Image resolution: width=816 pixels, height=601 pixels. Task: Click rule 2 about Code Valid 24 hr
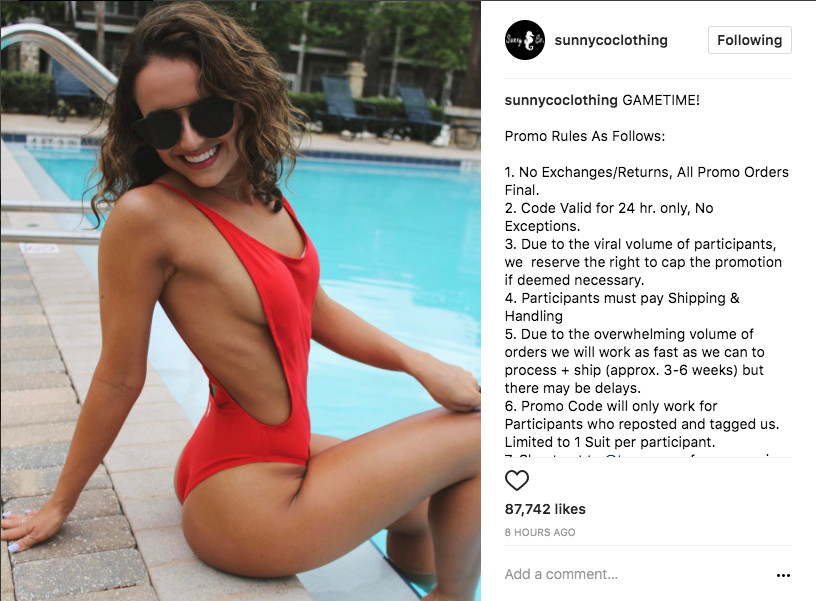coord(609,217)
